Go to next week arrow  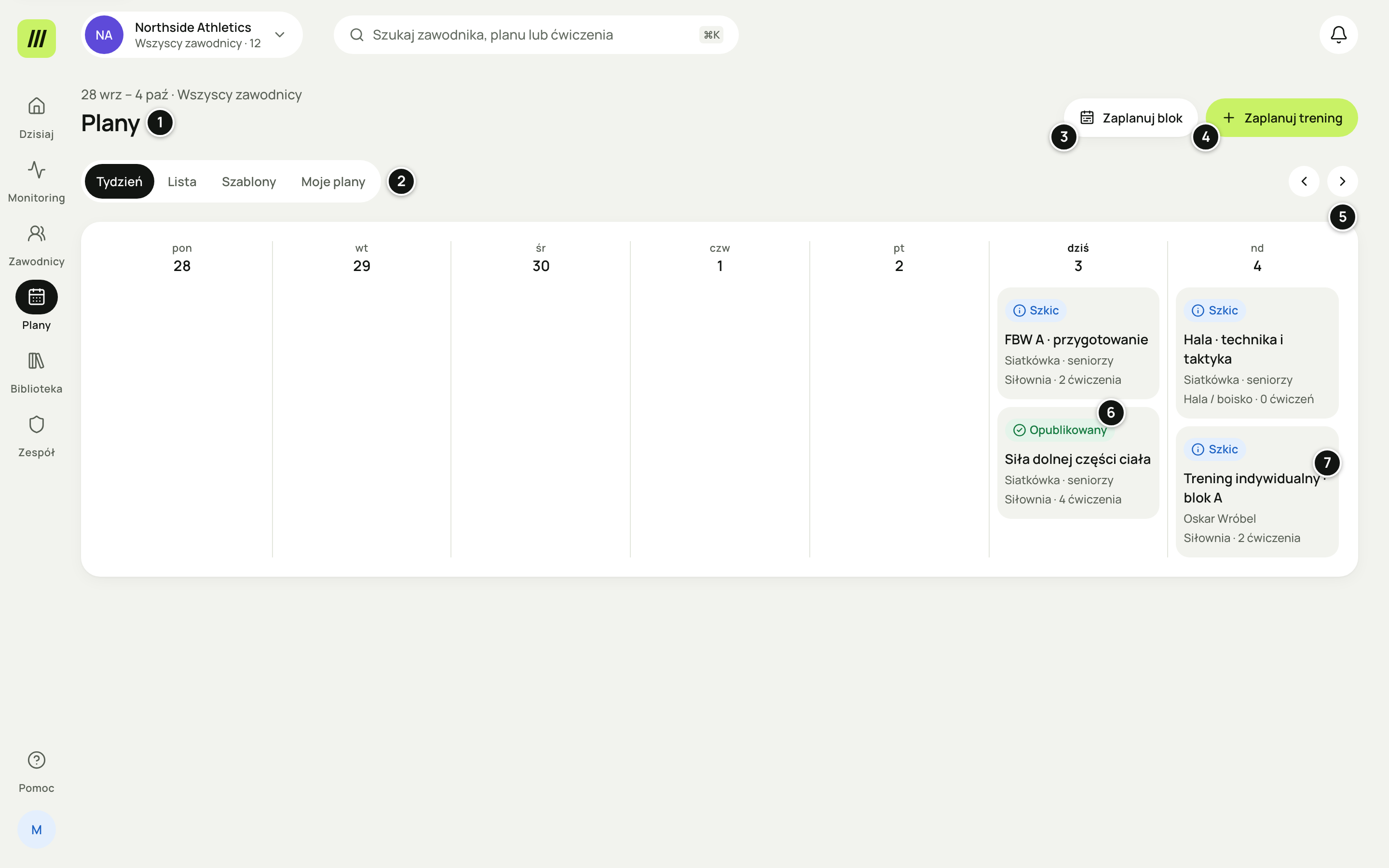coord(1343,181)
